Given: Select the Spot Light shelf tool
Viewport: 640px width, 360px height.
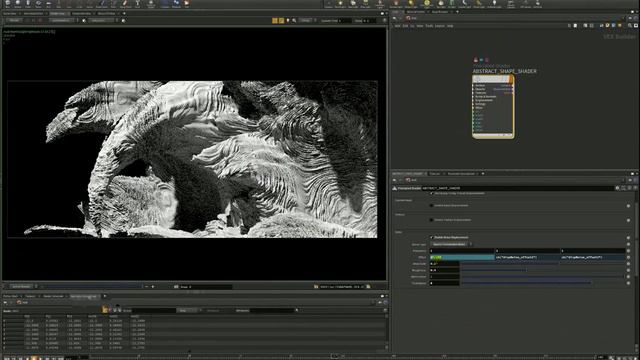Looking at the screenshot, I should tap(353, 4).
